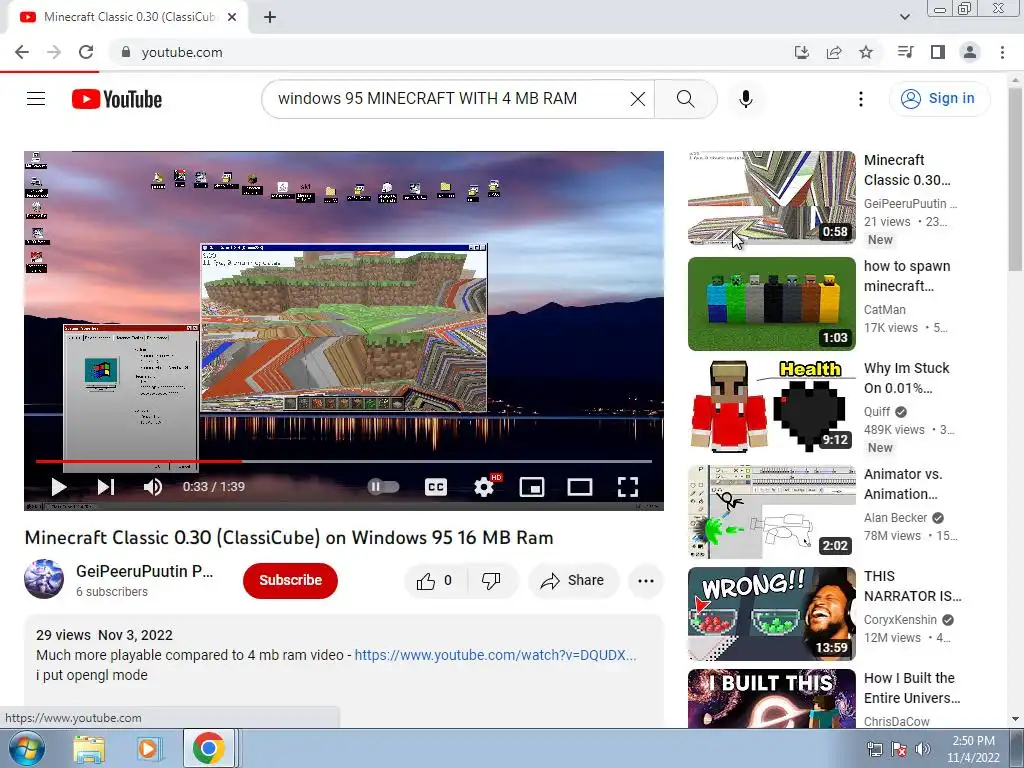Toggle the autoplay switch
The height and width of the screenshot is (768, 1024).
383,487
